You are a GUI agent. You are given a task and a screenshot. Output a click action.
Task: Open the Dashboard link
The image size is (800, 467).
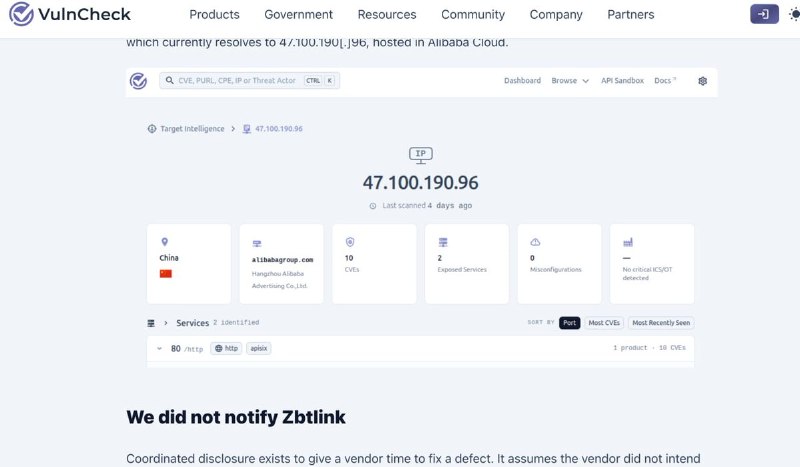tap(522, 81)
